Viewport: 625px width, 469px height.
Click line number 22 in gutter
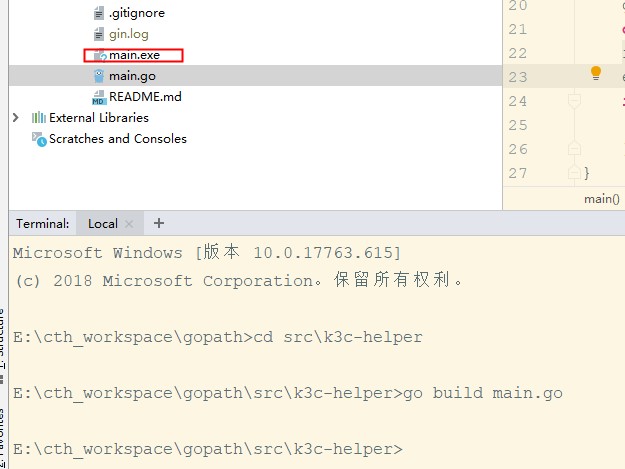click(x=518, y=53)
